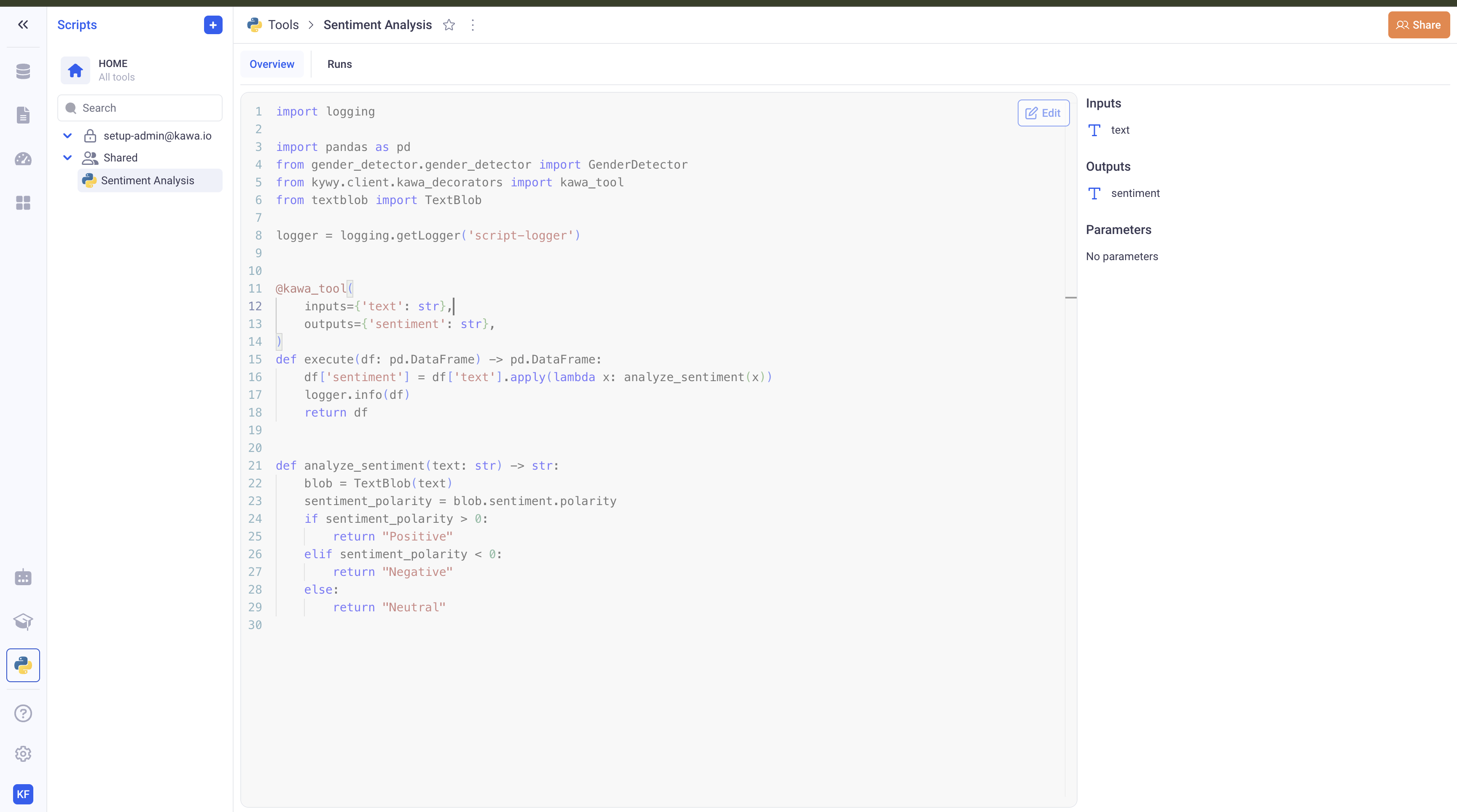Open the settings gear icon

(23, 754)
